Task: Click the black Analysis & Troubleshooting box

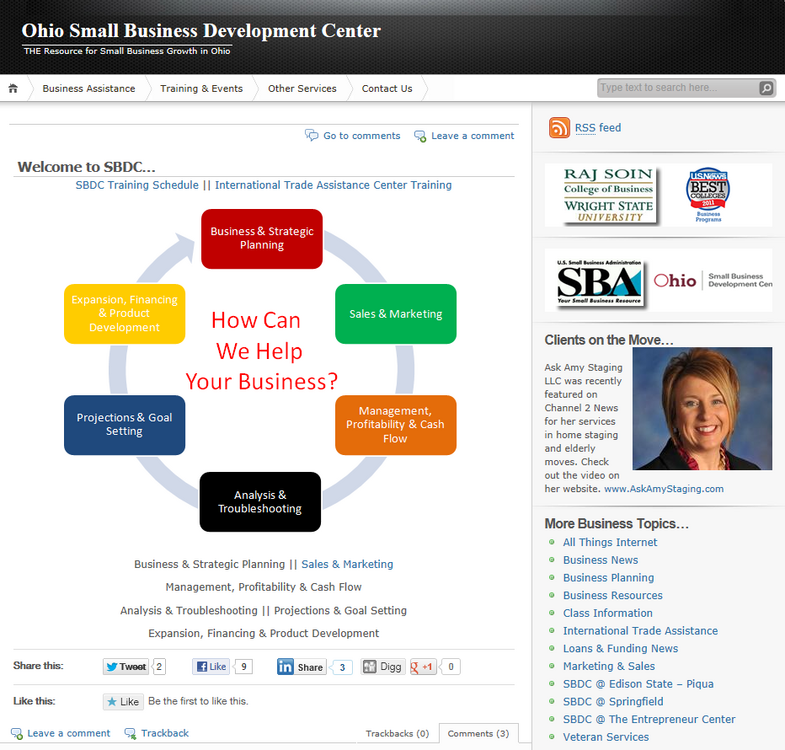Action: point(260,502)
